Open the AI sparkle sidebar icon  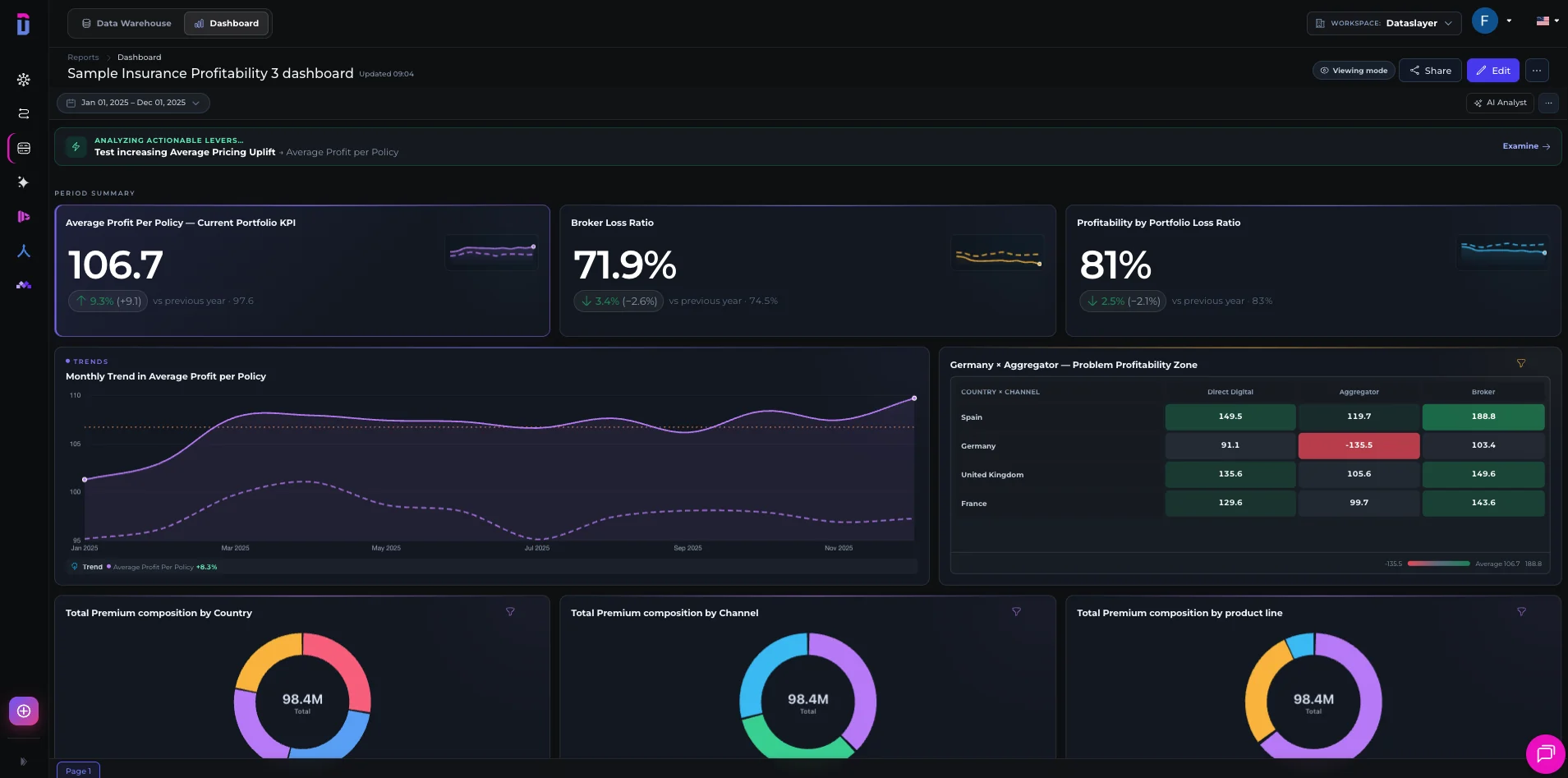[x=24, y=182]
